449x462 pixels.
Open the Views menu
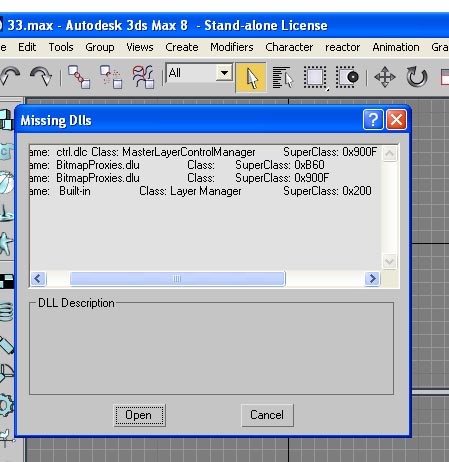pyautogui.click(x=140, y=47)
